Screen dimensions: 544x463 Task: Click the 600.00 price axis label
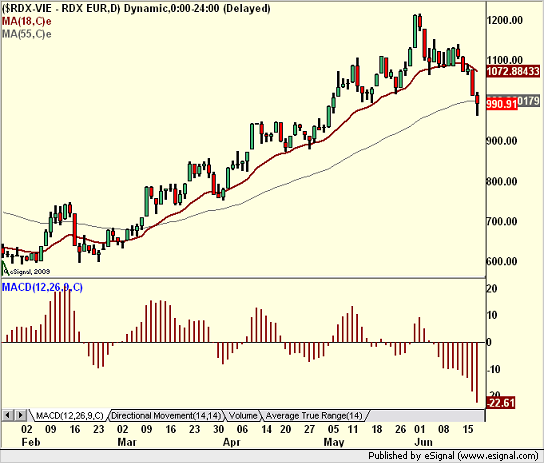click(502, 261)
